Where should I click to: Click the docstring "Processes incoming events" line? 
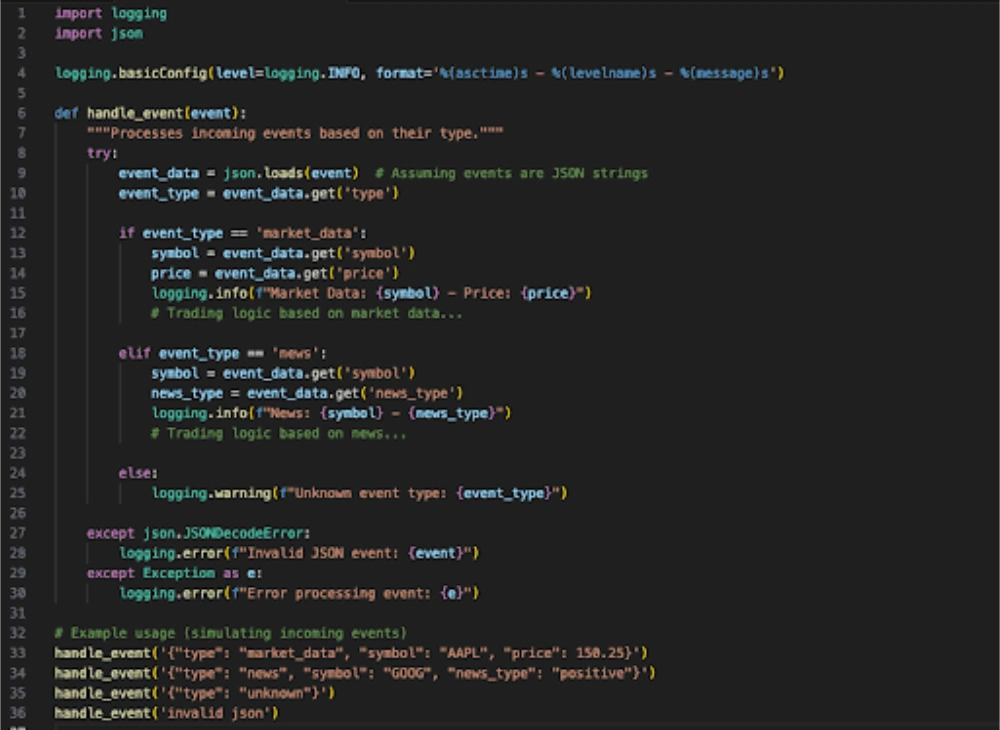click(295, 133)
